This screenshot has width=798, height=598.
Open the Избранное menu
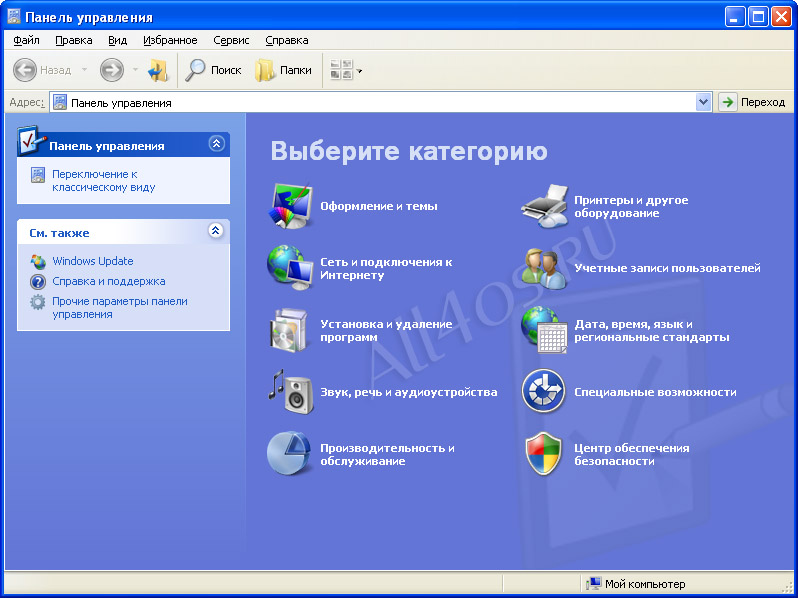tap(170, 40)
